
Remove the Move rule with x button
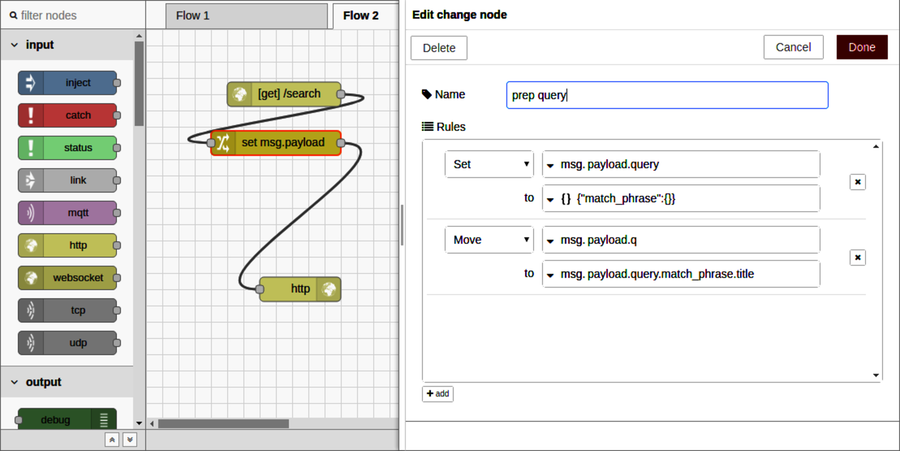click(858, 258)
